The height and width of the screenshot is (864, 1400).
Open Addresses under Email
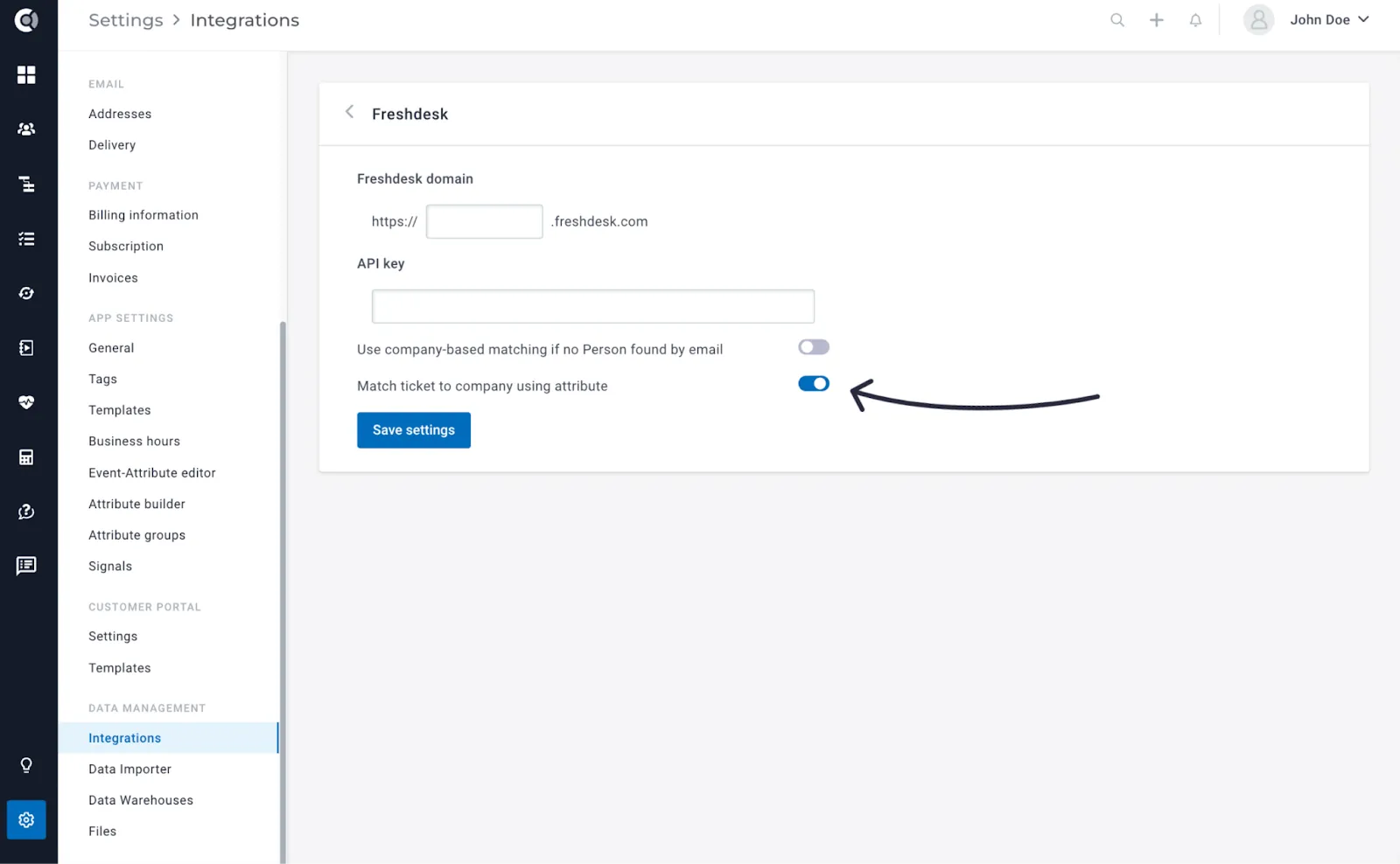(120, 115)
